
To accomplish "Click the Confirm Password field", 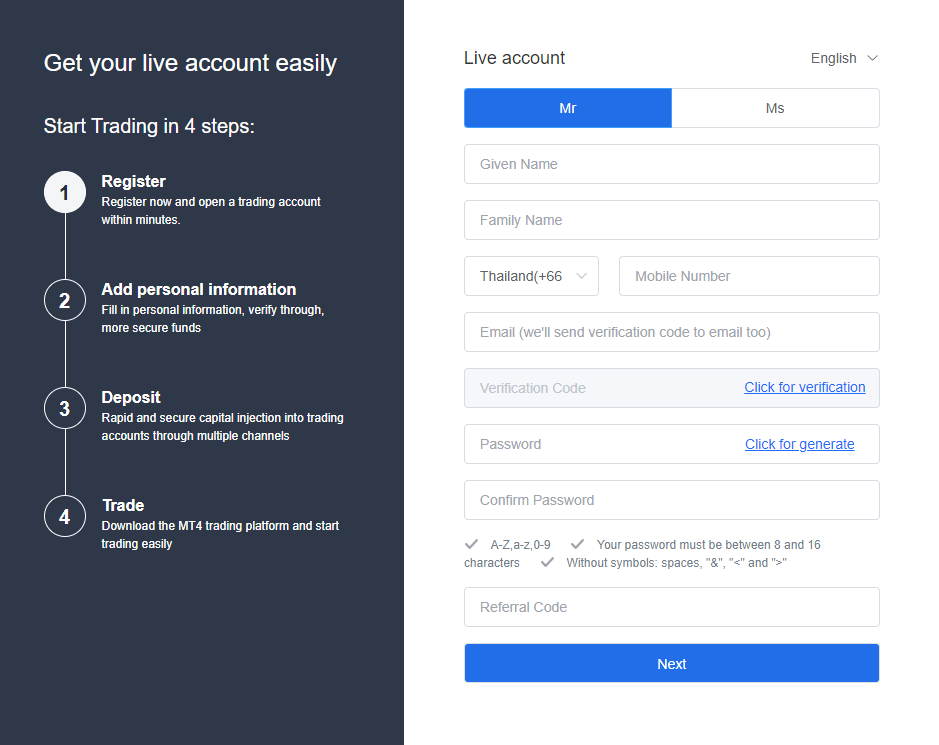I will (x=671, y=500).
